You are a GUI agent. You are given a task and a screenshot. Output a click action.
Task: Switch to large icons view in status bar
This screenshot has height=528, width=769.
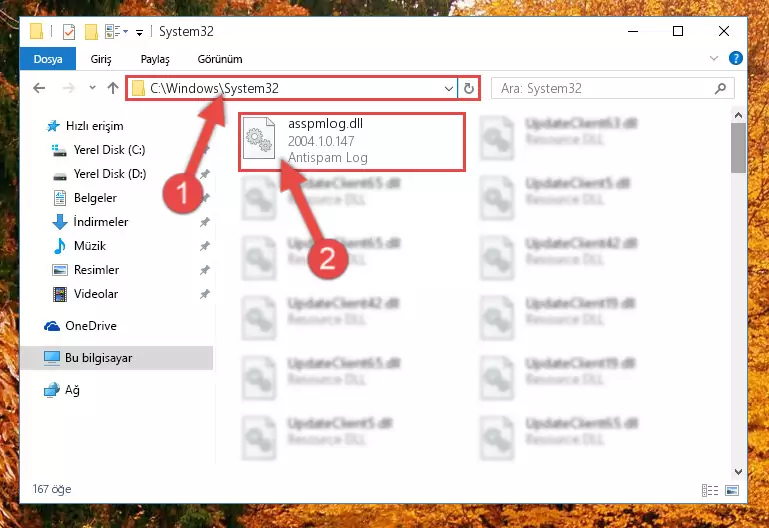click(x=732, y=490)
